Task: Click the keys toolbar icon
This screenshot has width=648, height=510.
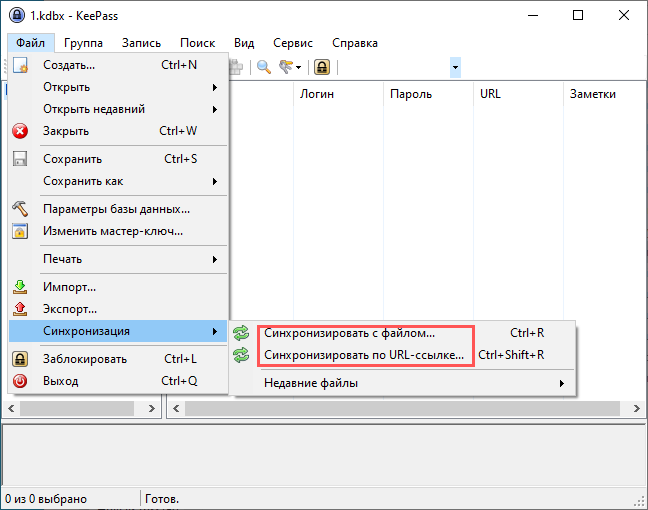Action: click(286, 67)
